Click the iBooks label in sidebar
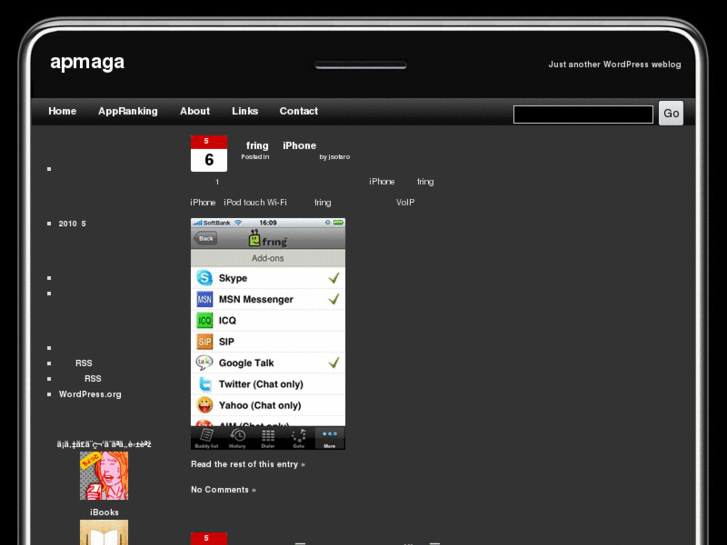Viewport: 727px width, 545px height. [104, 513]
